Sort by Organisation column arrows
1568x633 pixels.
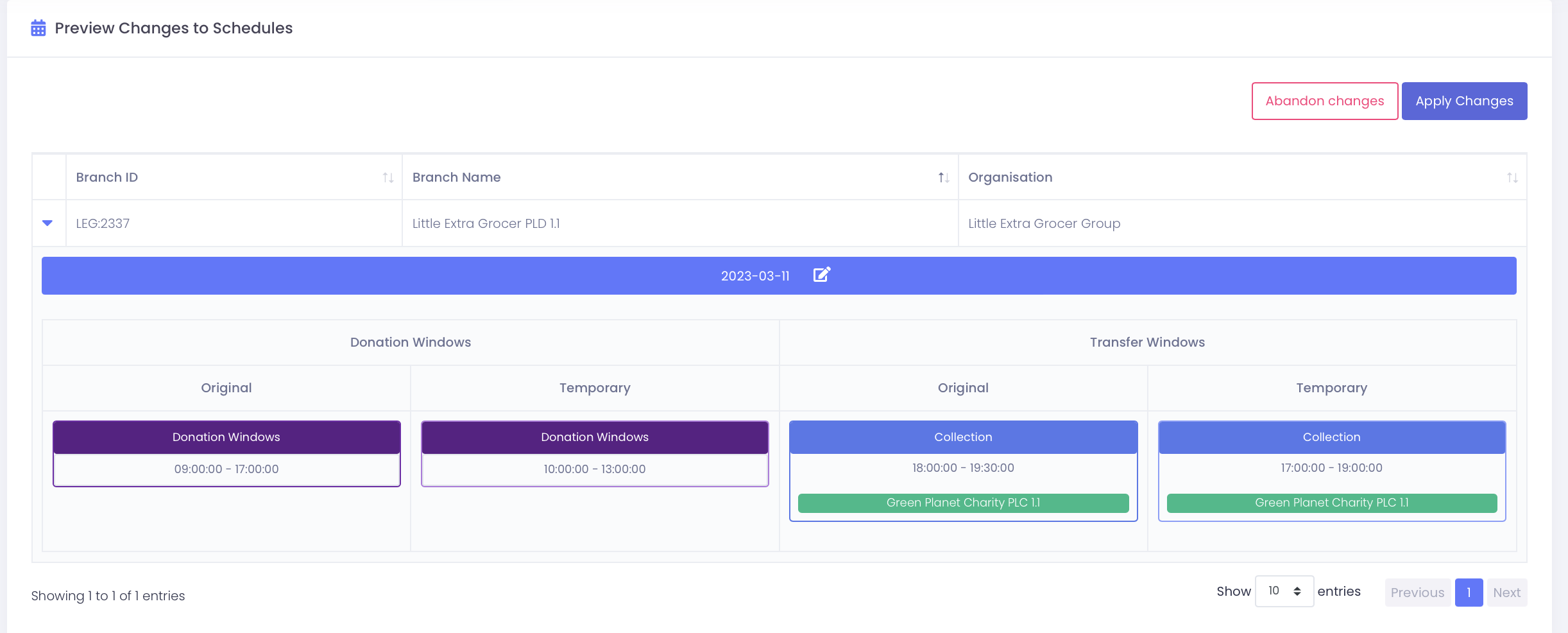tap(1512, 178)
